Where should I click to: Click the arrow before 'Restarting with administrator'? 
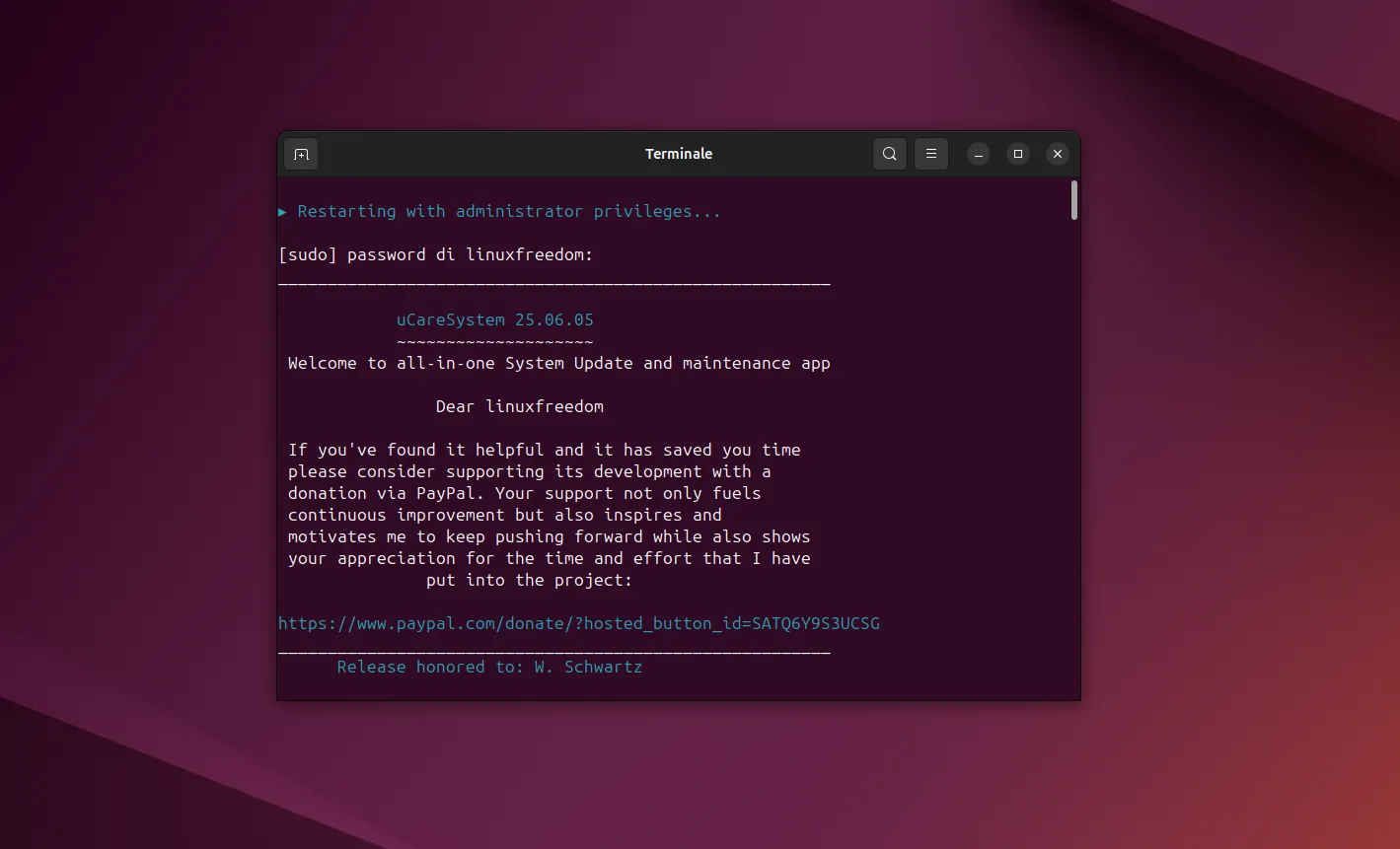tap(282, 212)
